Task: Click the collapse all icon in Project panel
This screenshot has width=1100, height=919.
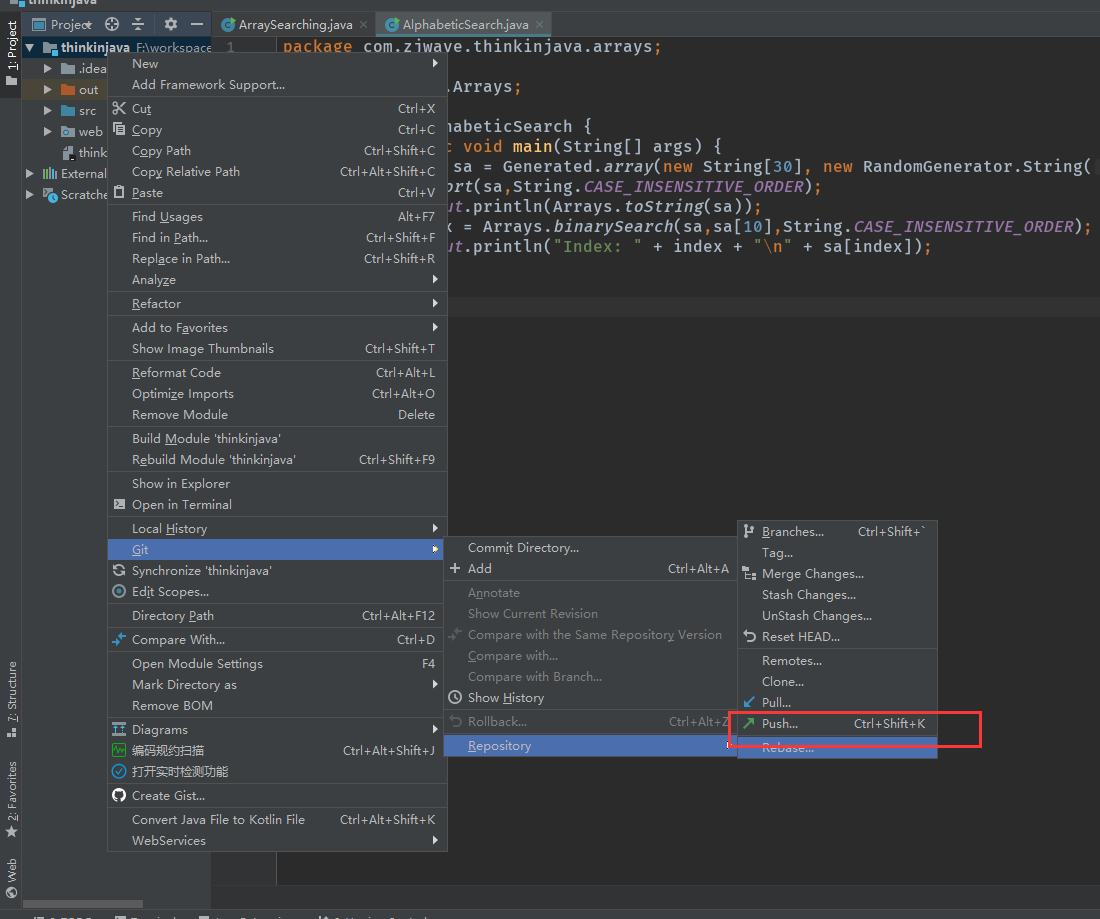Action: [138, 24]
